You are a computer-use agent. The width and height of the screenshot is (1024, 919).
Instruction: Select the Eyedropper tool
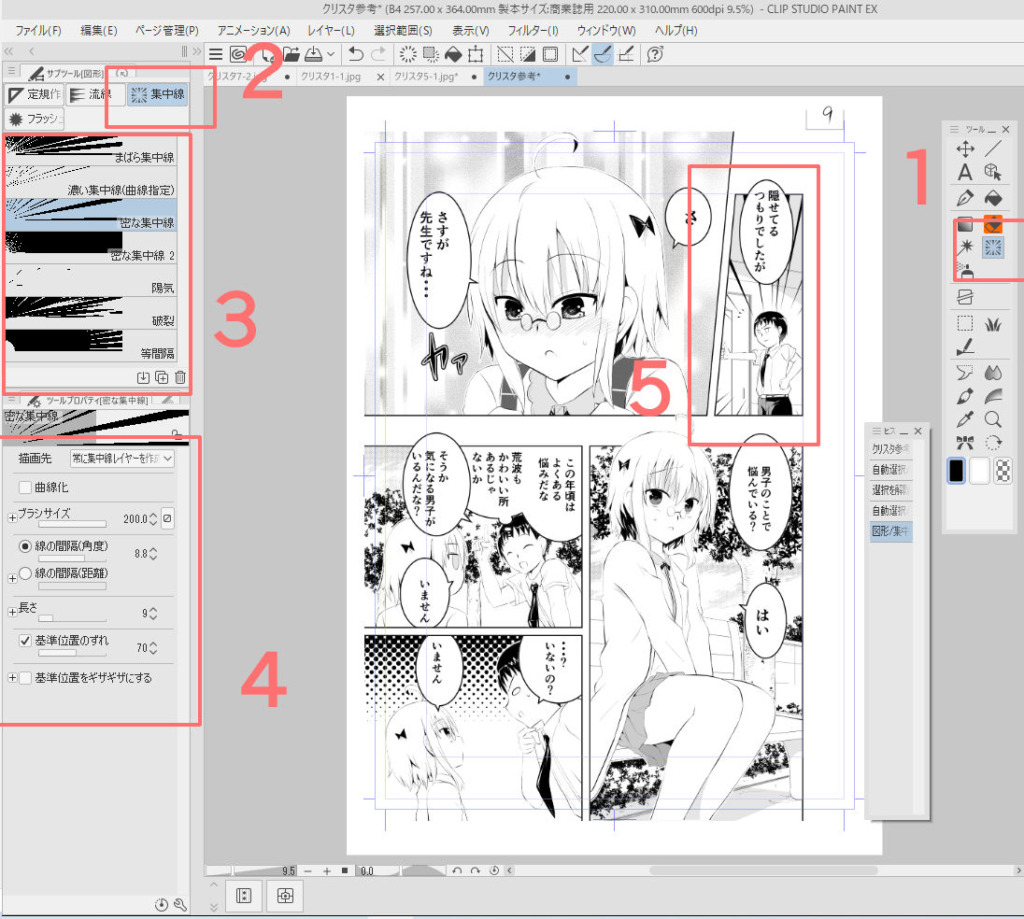tap(965, 419)
